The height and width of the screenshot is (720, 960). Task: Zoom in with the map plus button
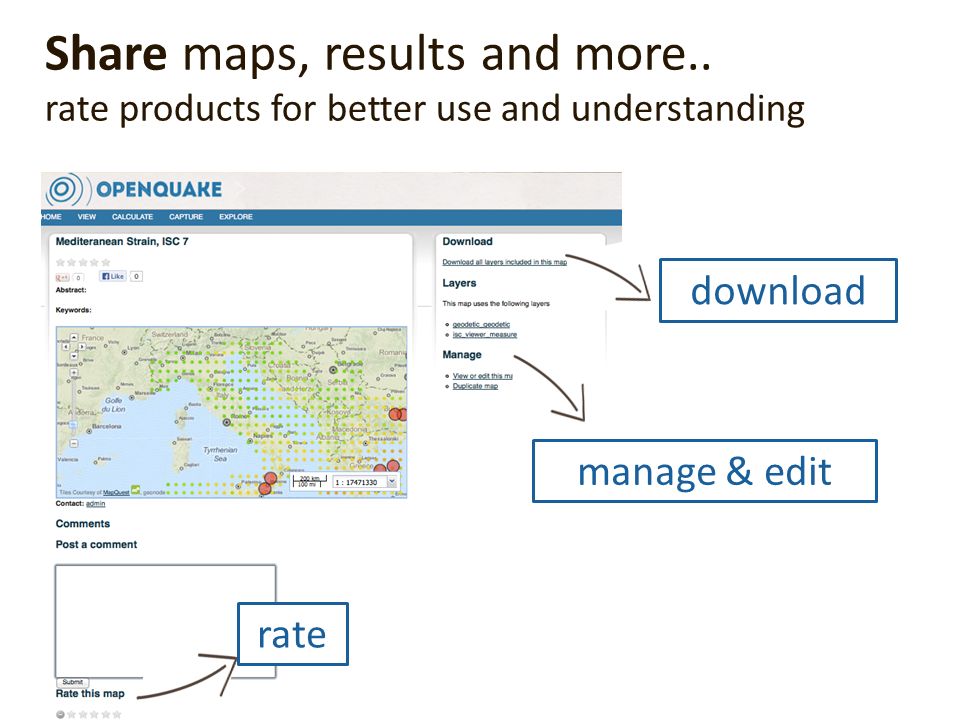pyautogui.click(x=74, y=372)
